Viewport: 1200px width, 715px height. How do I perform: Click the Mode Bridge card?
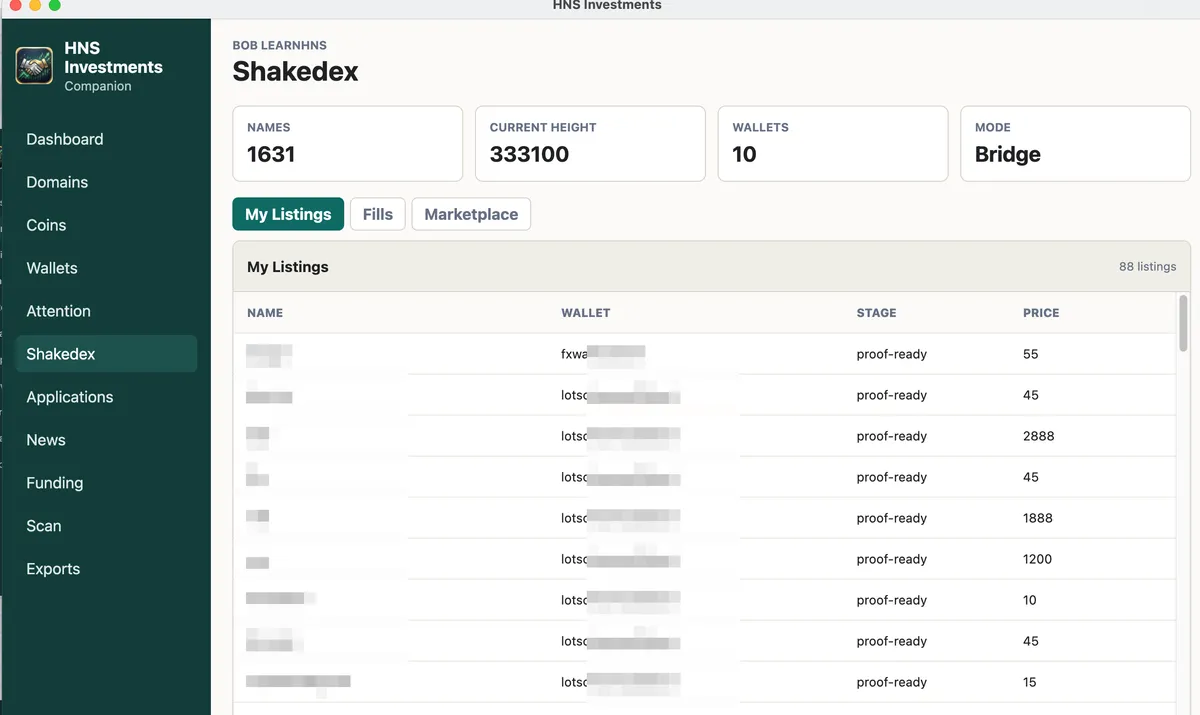pyautogui.click(x=1075, y=144)
